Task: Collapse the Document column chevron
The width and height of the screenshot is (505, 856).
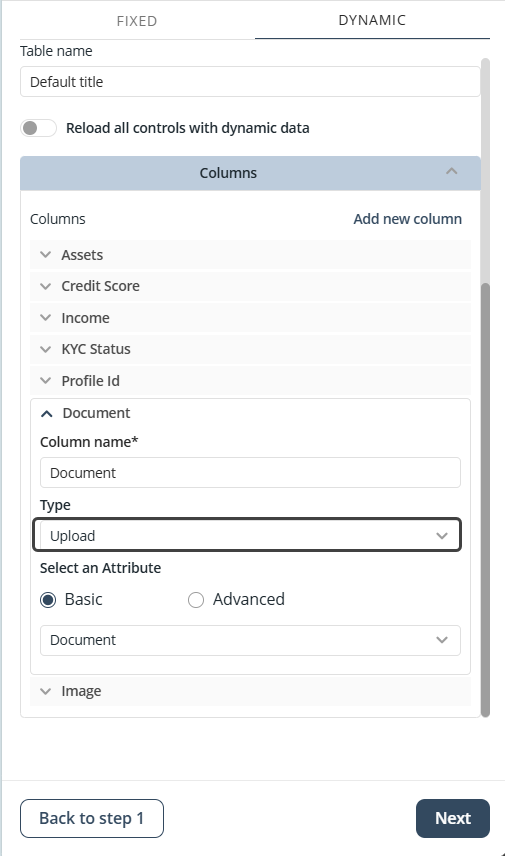Action: [x=47, y=414]
